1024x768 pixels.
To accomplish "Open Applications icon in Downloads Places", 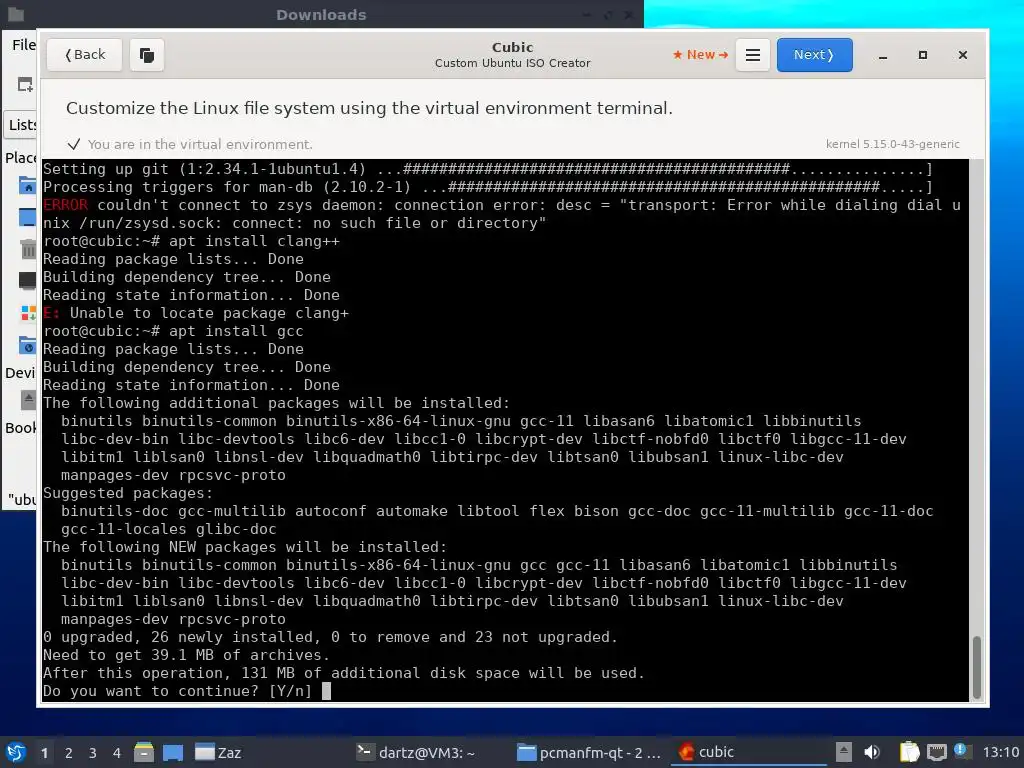I will (27, 313).
